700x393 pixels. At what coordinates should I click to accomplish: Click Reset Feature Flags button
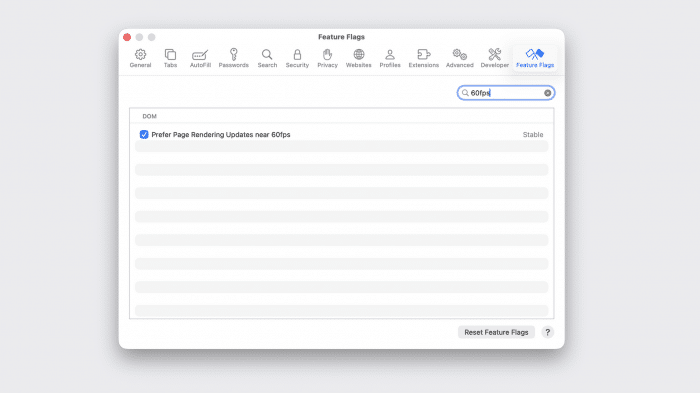click(496, 332)
